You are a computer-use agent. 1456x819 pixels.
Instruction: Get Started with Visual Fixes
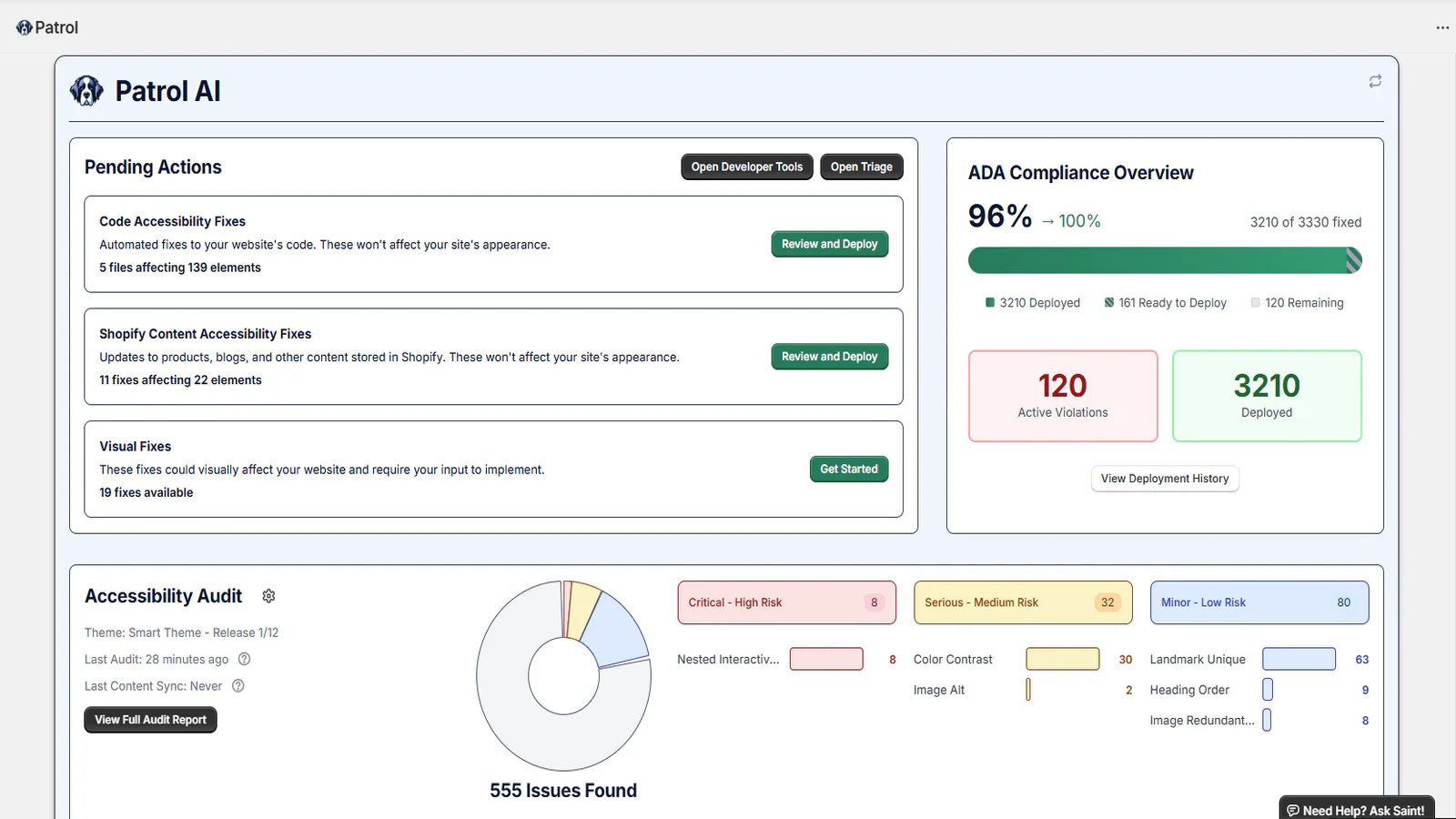coord(849,470)
